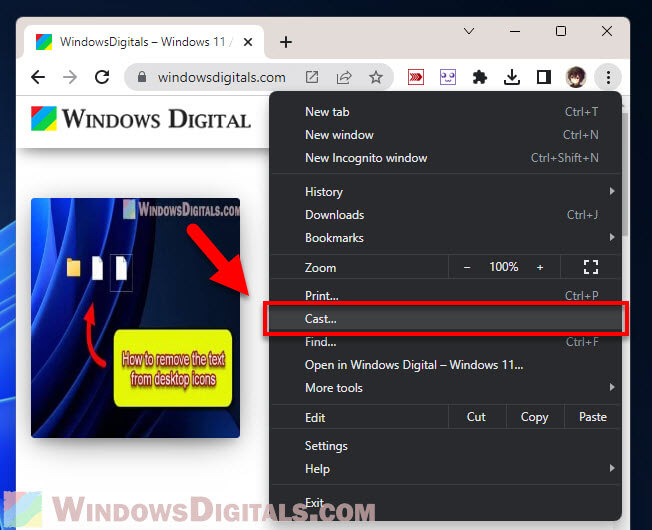
Task: Open page in app icon in address bar
Action: pos(312,77)
